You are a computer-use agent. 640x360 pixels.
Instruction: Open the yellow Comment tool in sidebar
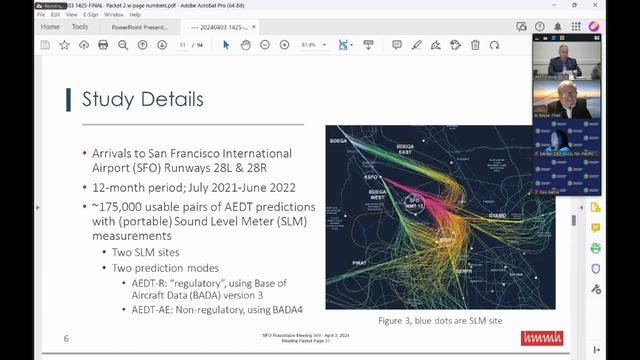click(596, 228)
